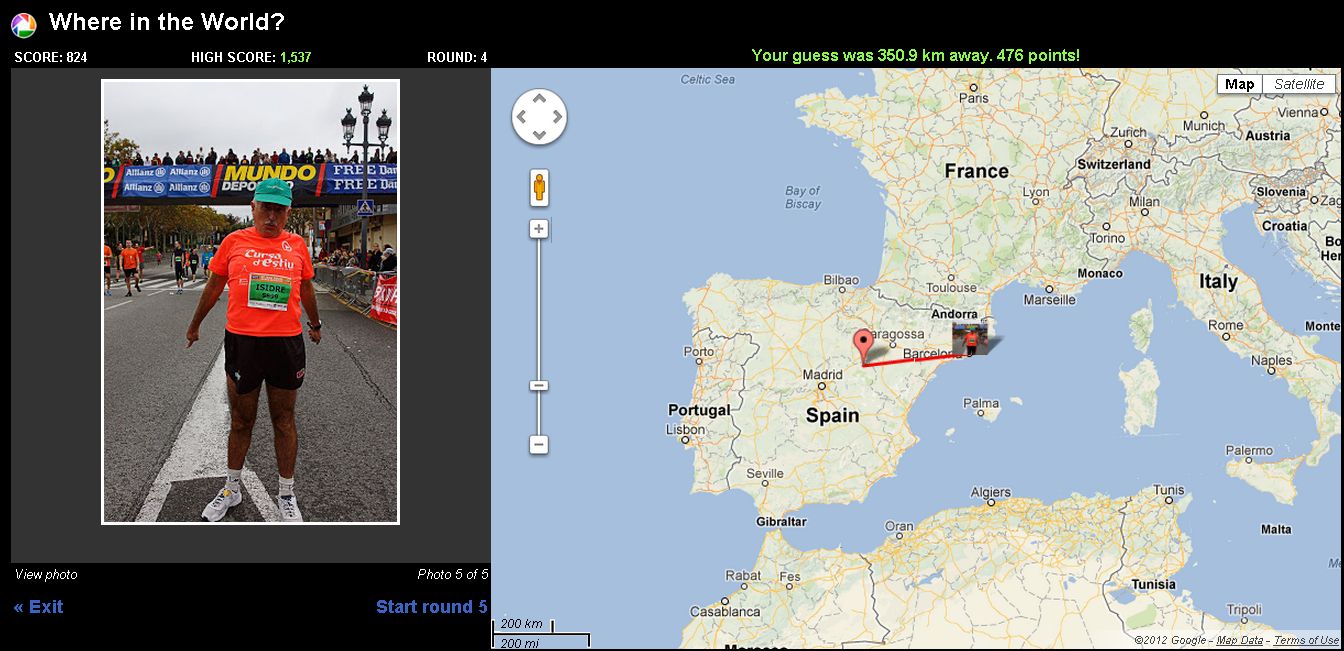Open the full photo via View photo
Image resolution: width=1344 pixels, height=651 pixels.
43,574
